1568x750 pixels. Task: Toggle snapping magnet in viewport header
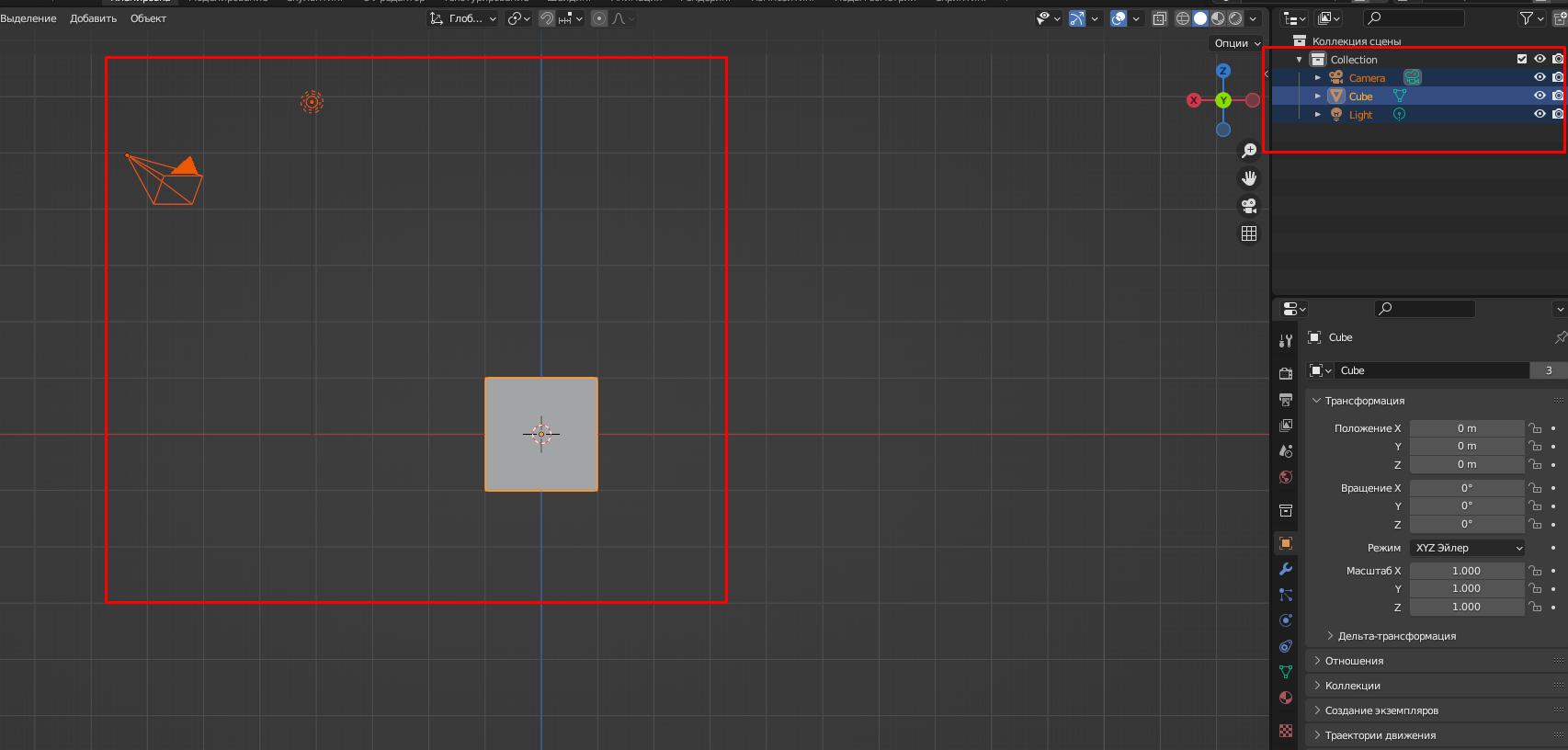pyautogui.click(x=547, y=18)
